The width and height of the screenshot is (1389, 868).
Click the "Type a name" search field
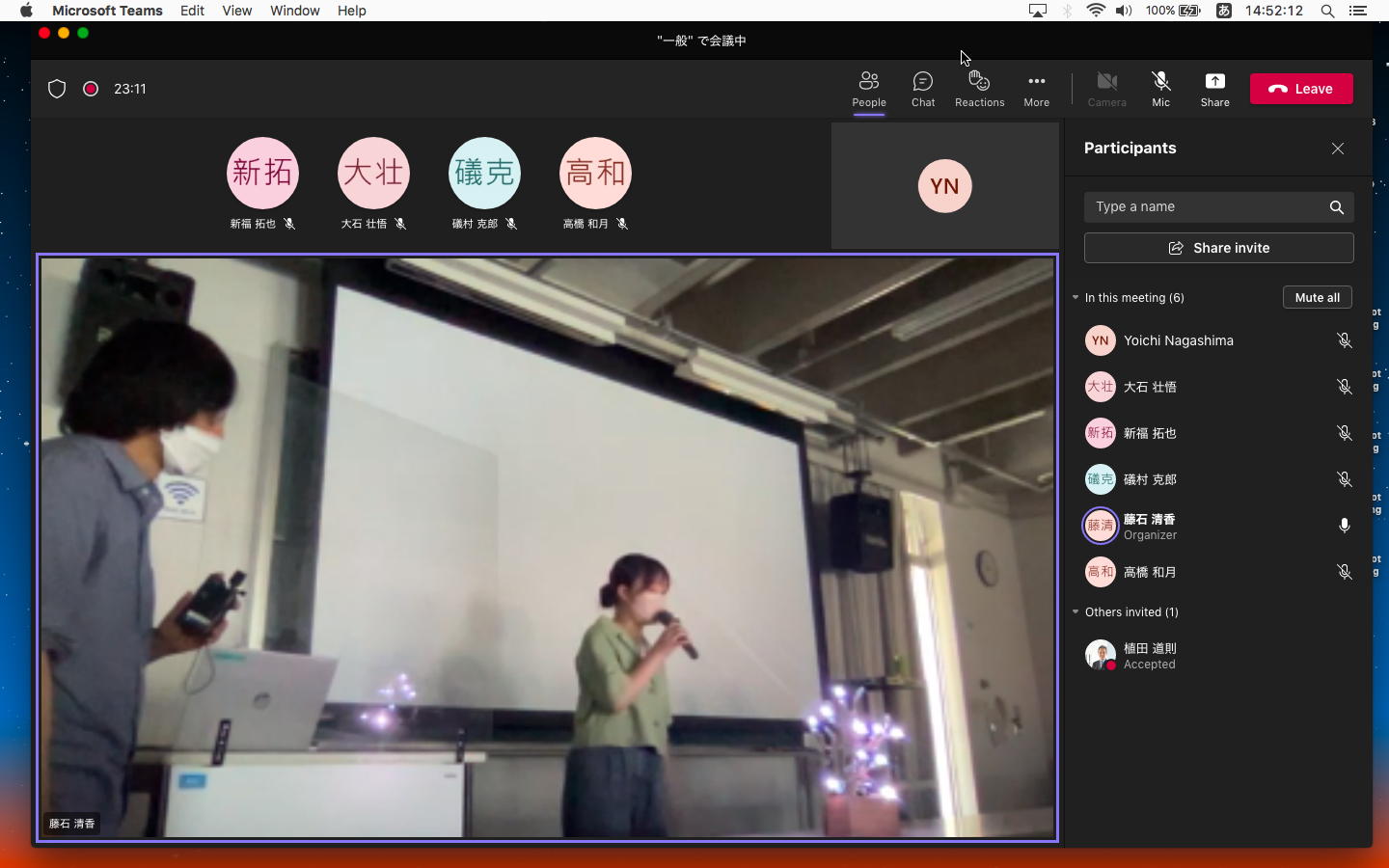pyautogui.click(x=1206, y=207)
